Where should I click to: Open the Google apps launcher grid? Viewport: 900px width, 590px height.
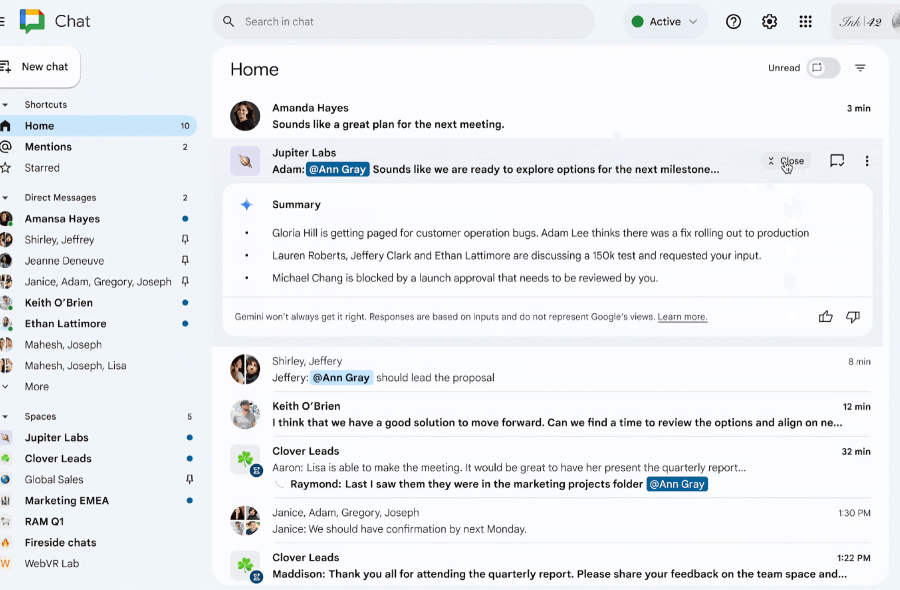coord(805,21)
